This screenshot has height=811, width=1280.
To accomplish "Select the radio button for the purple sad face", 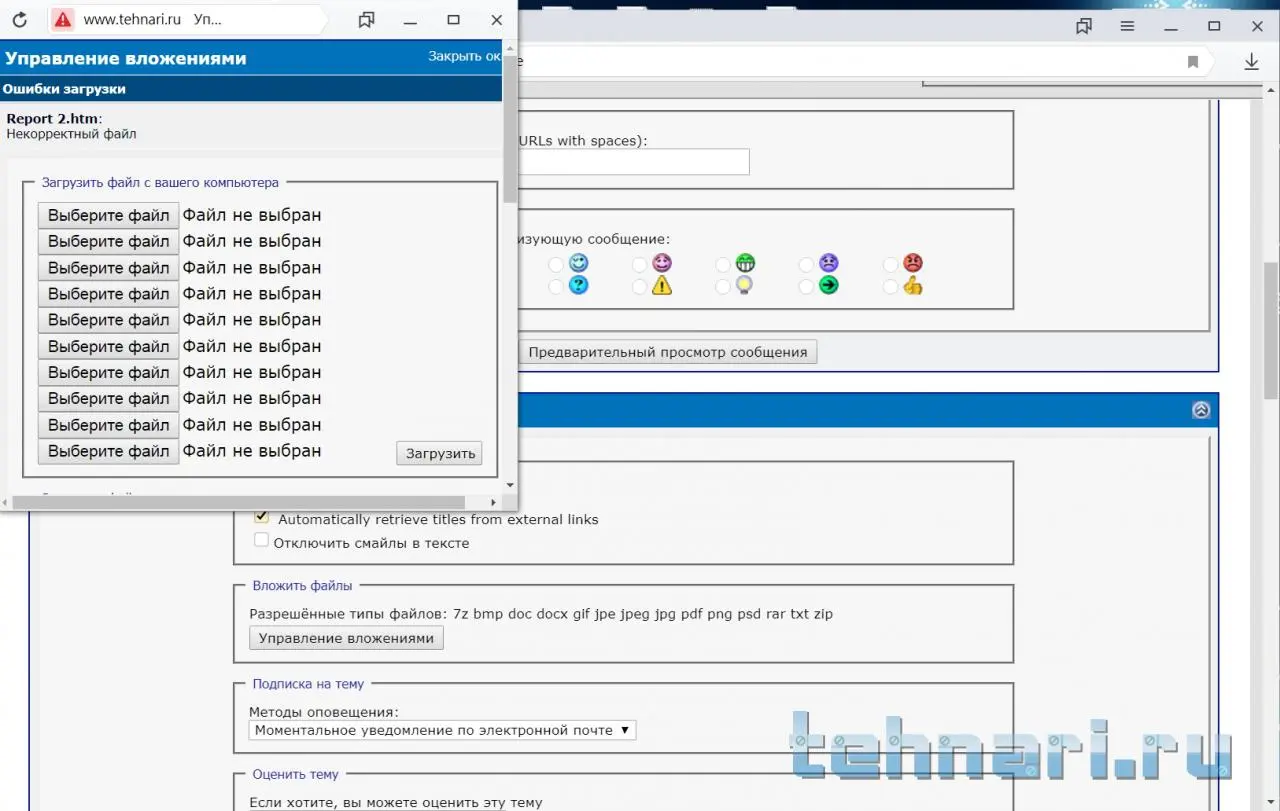I will pyautogui.click(x=806, y=265).
